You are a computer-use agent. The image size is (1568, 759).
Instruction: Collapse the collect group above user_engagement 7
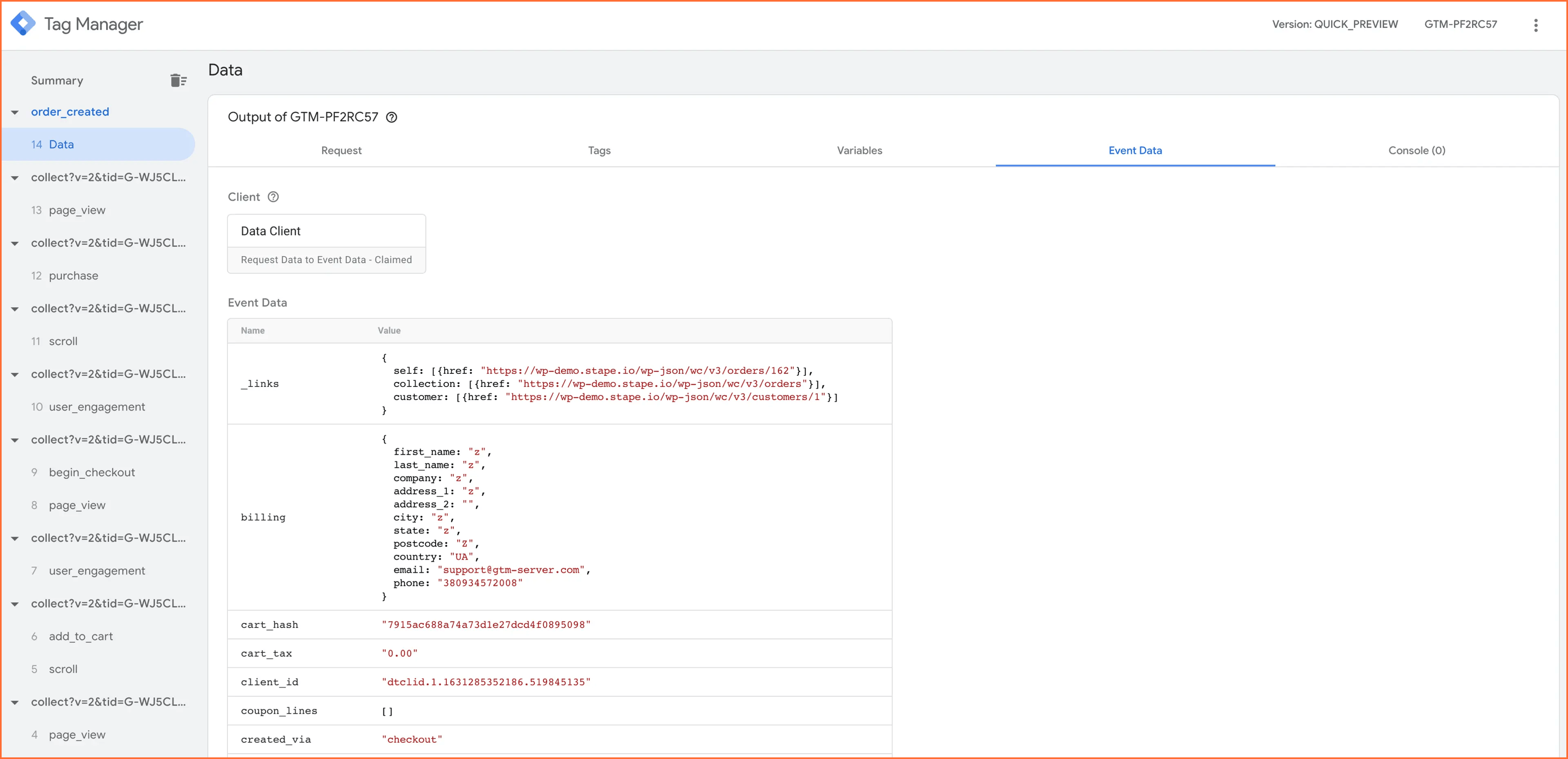tap(15, 538)
